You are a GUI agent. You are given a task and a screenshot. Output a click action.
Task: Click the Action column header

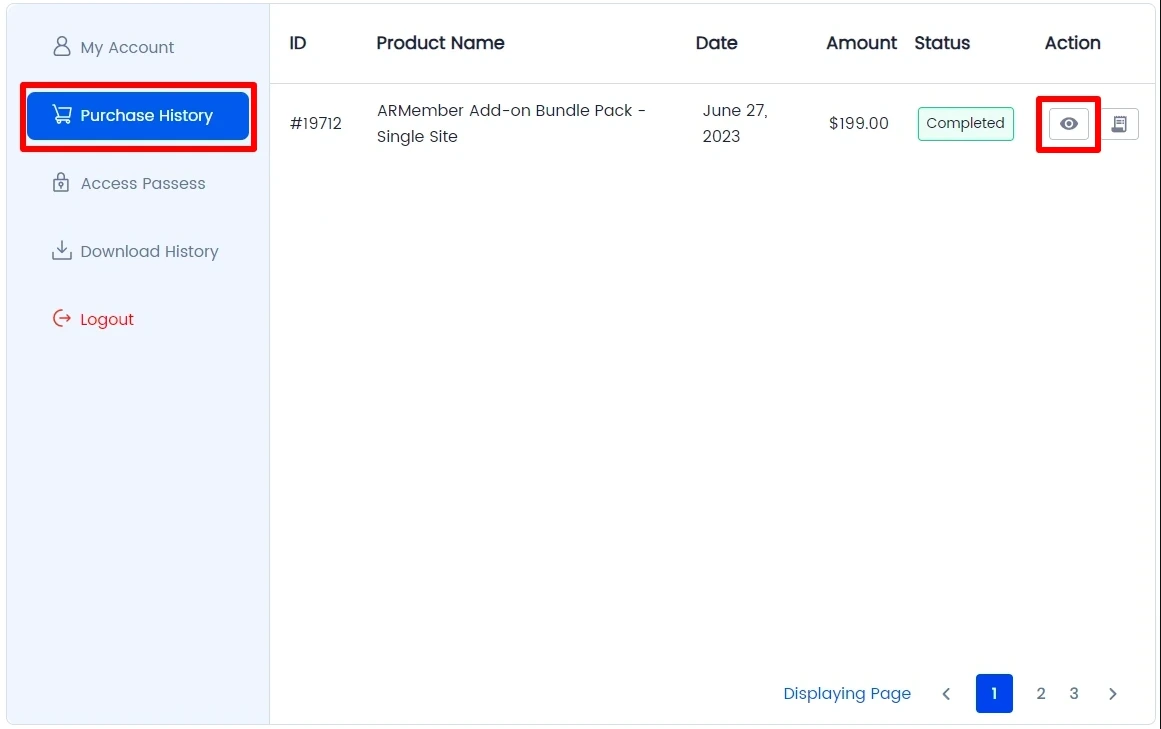click(x=1072, y=43)
